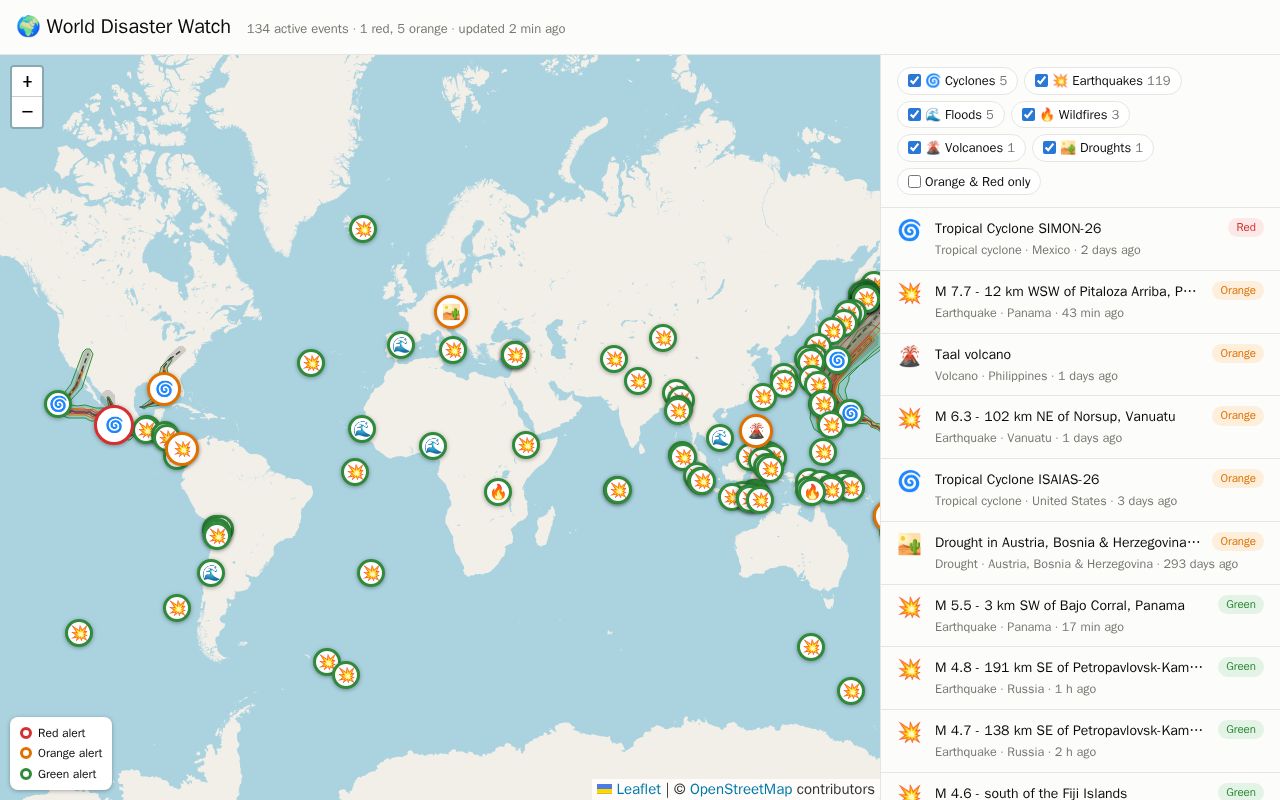This screenshot has width=1280, height=800.
Task: Click the drought icon in the Austria drought row
Action: pos(909,543)
